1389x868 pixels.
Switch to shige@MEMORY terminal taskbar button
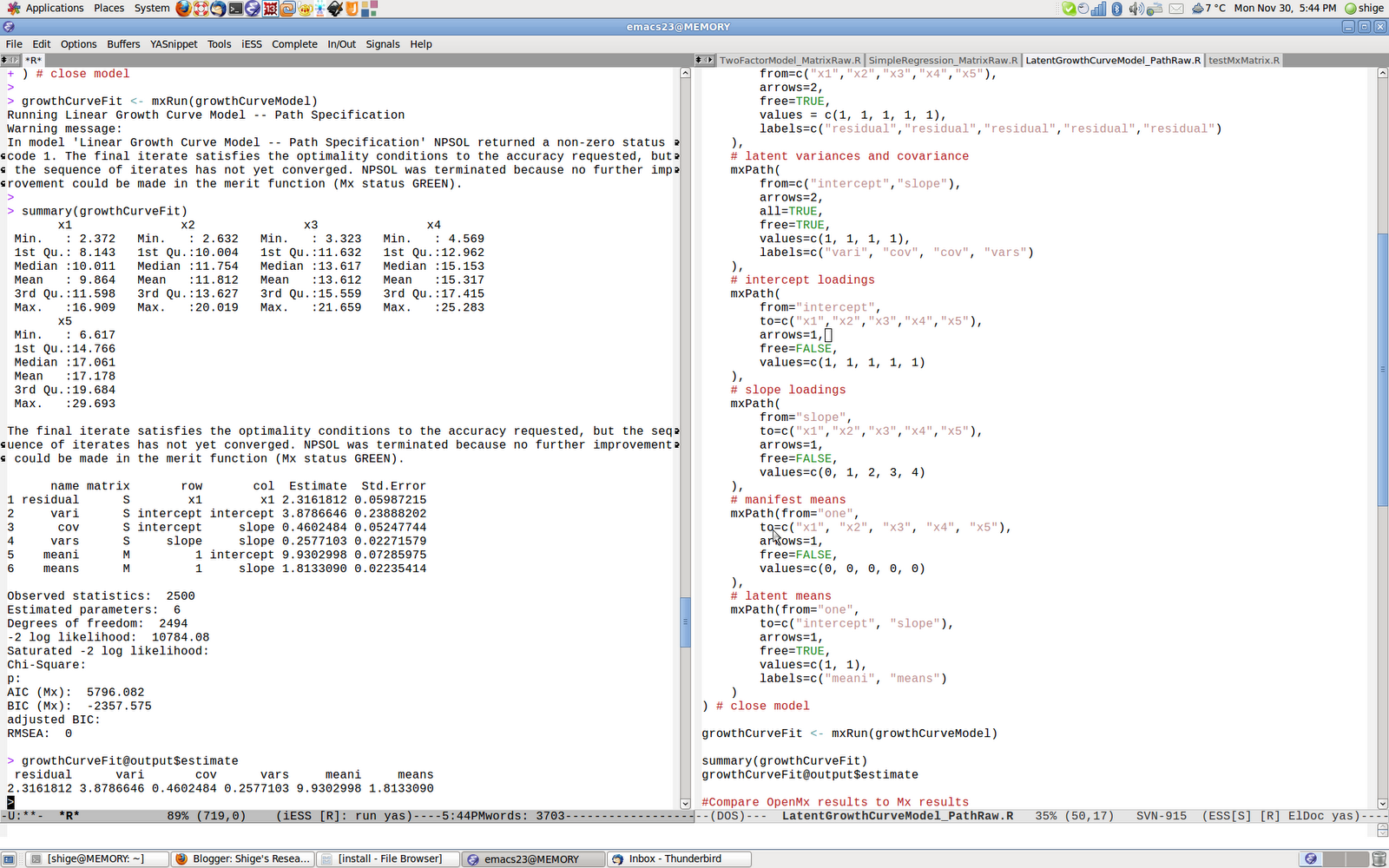[97, 859]
